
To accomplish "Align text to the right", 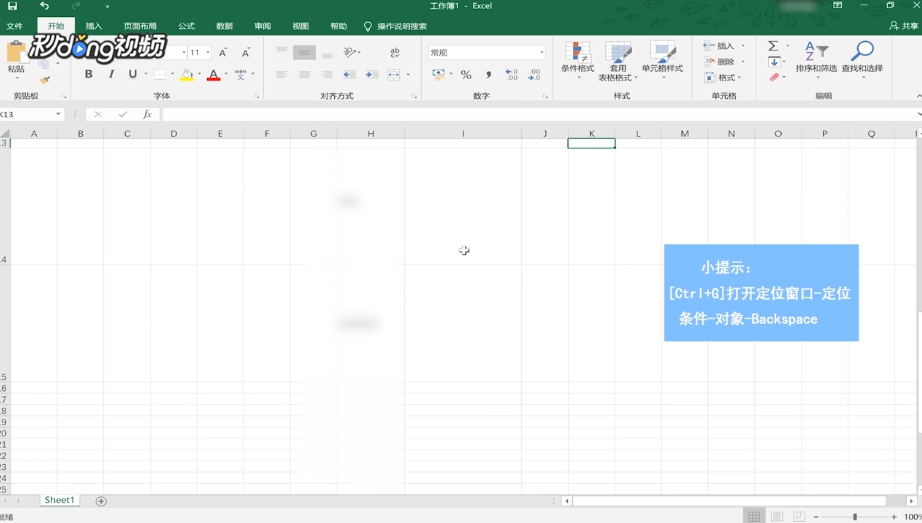I will pos(326,74).
